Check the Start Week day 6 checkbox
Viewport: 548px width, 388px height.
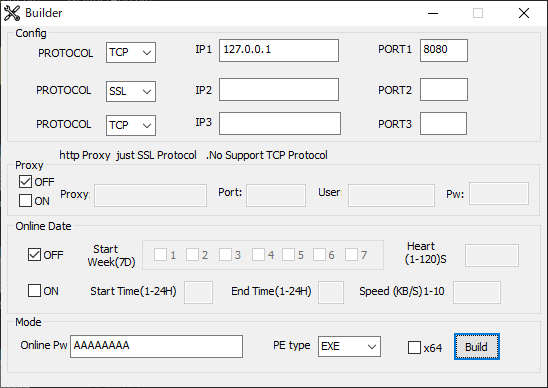click(x=319, y=255)
